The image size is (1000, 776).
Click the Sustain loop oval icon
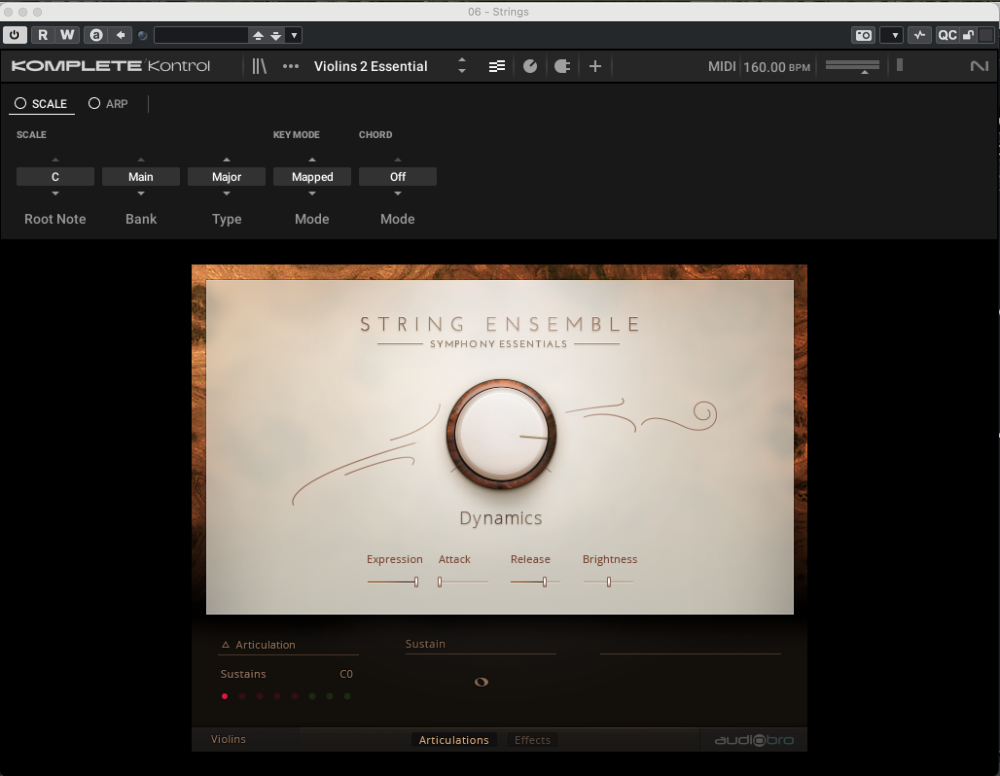pyautogui.click(x=482, y=682)
